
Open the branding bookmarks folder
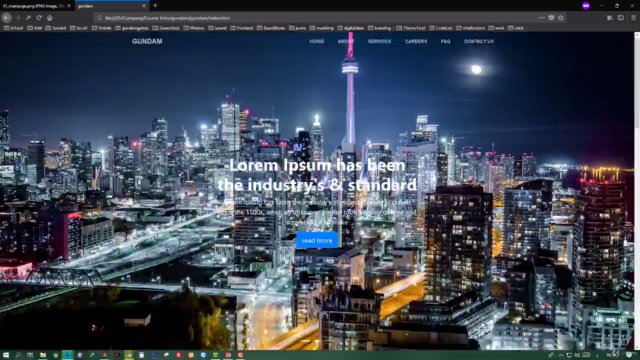pos(379,28)
